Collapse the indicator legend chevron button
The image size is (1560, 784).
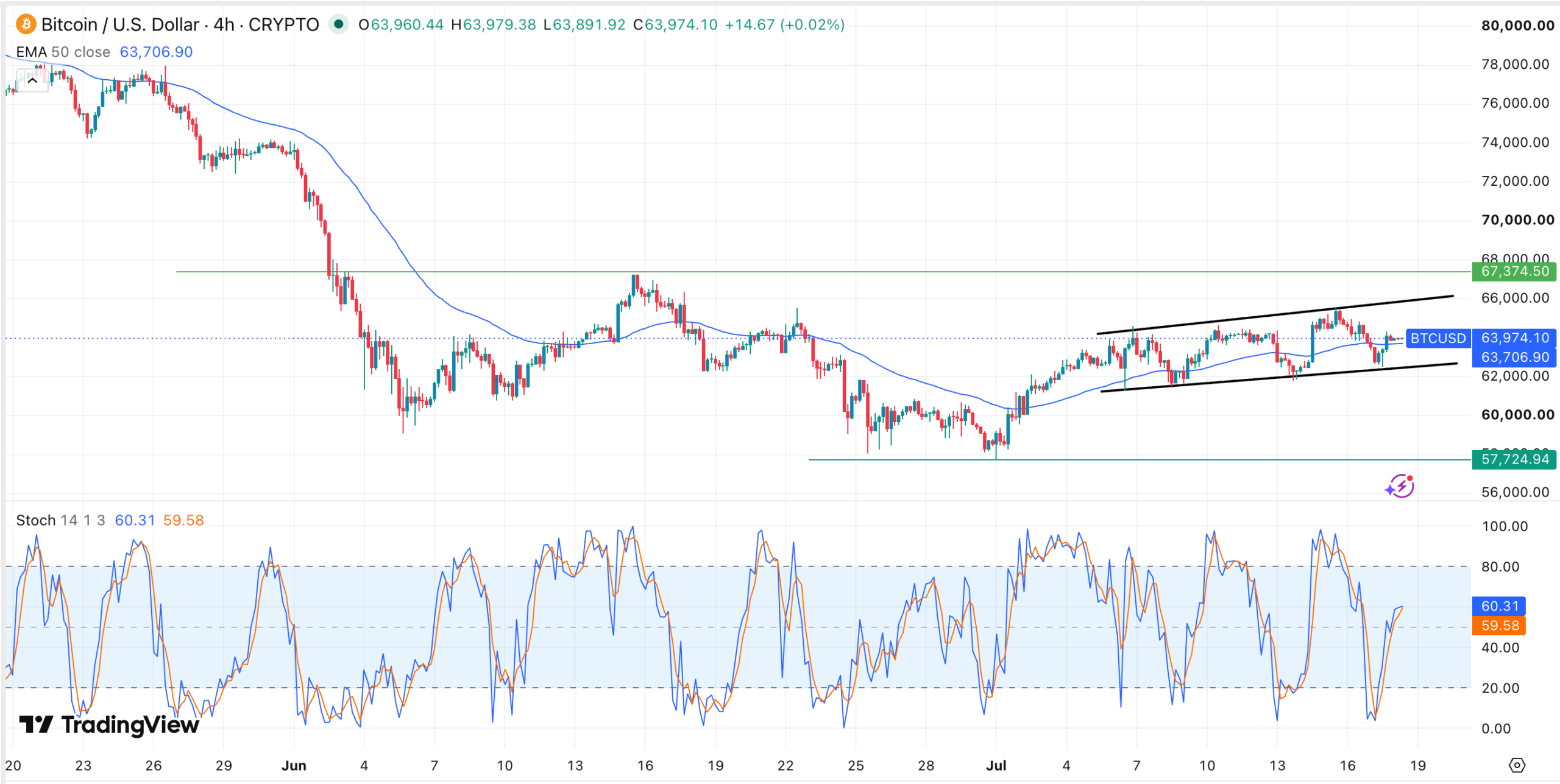point(32,80)
